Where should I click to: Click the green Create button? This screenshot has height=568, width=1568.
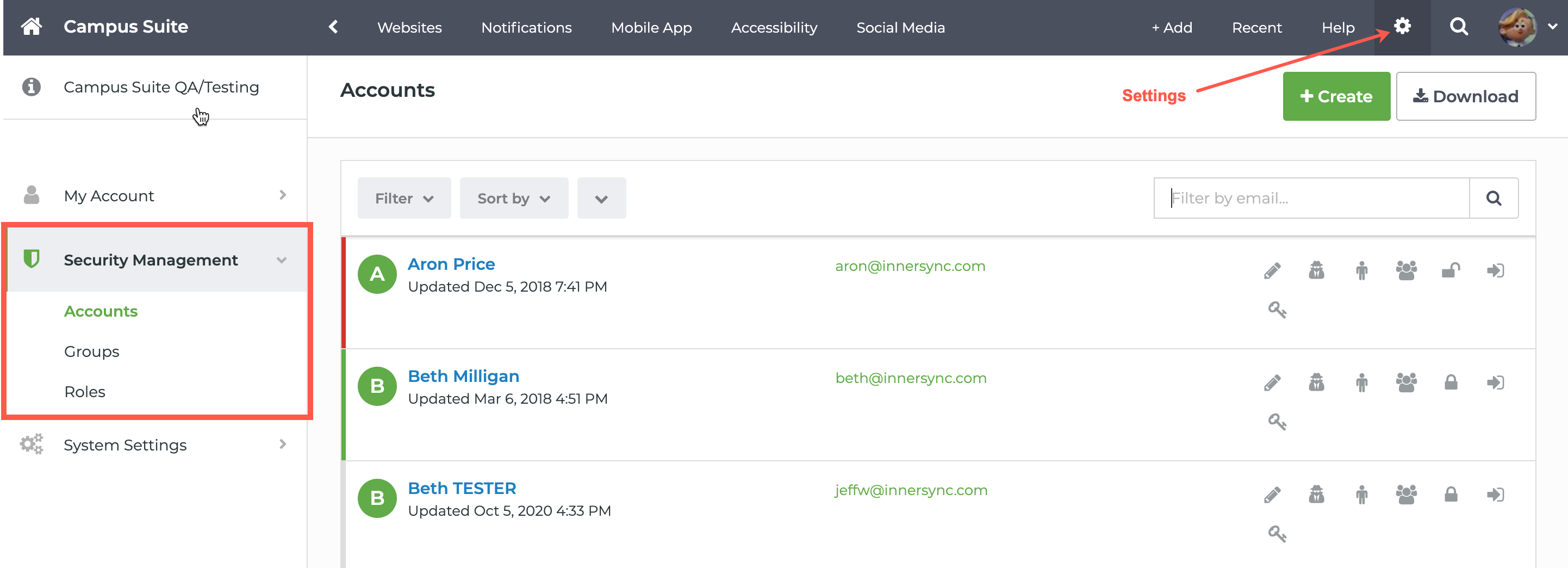[x=1336, y=96]
